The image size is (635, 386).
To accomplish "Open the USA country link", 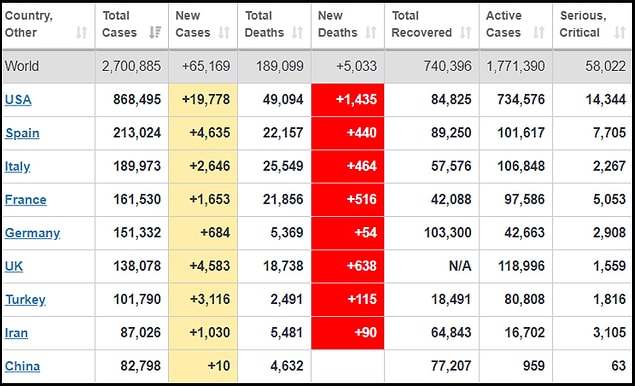I will pyautogui.click(x=18, y=100).
